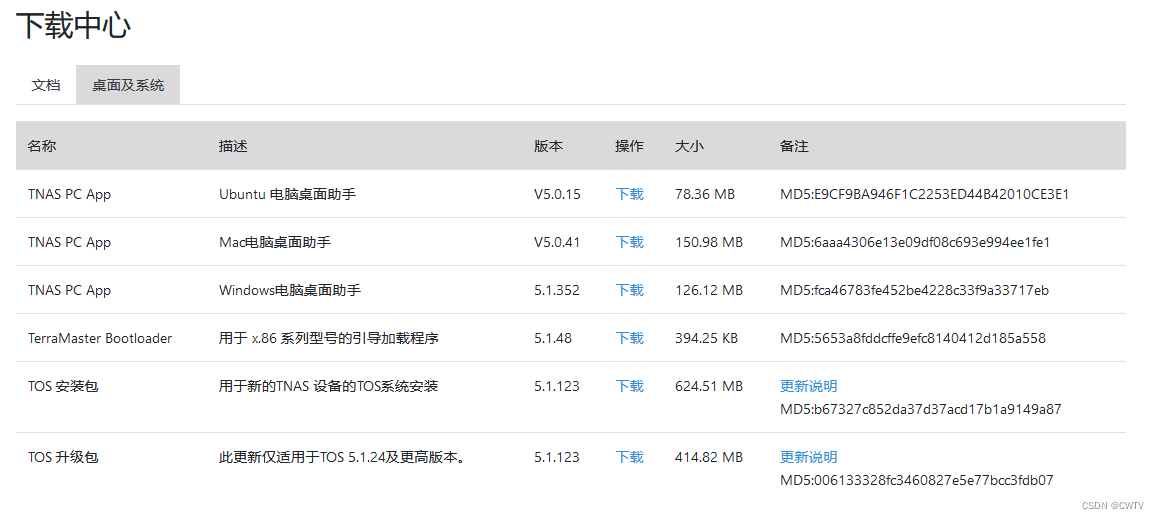Screen dimensions: 1159x519
Task: Download the TerraMaster Bootloader file
Action: pos(630,339)
